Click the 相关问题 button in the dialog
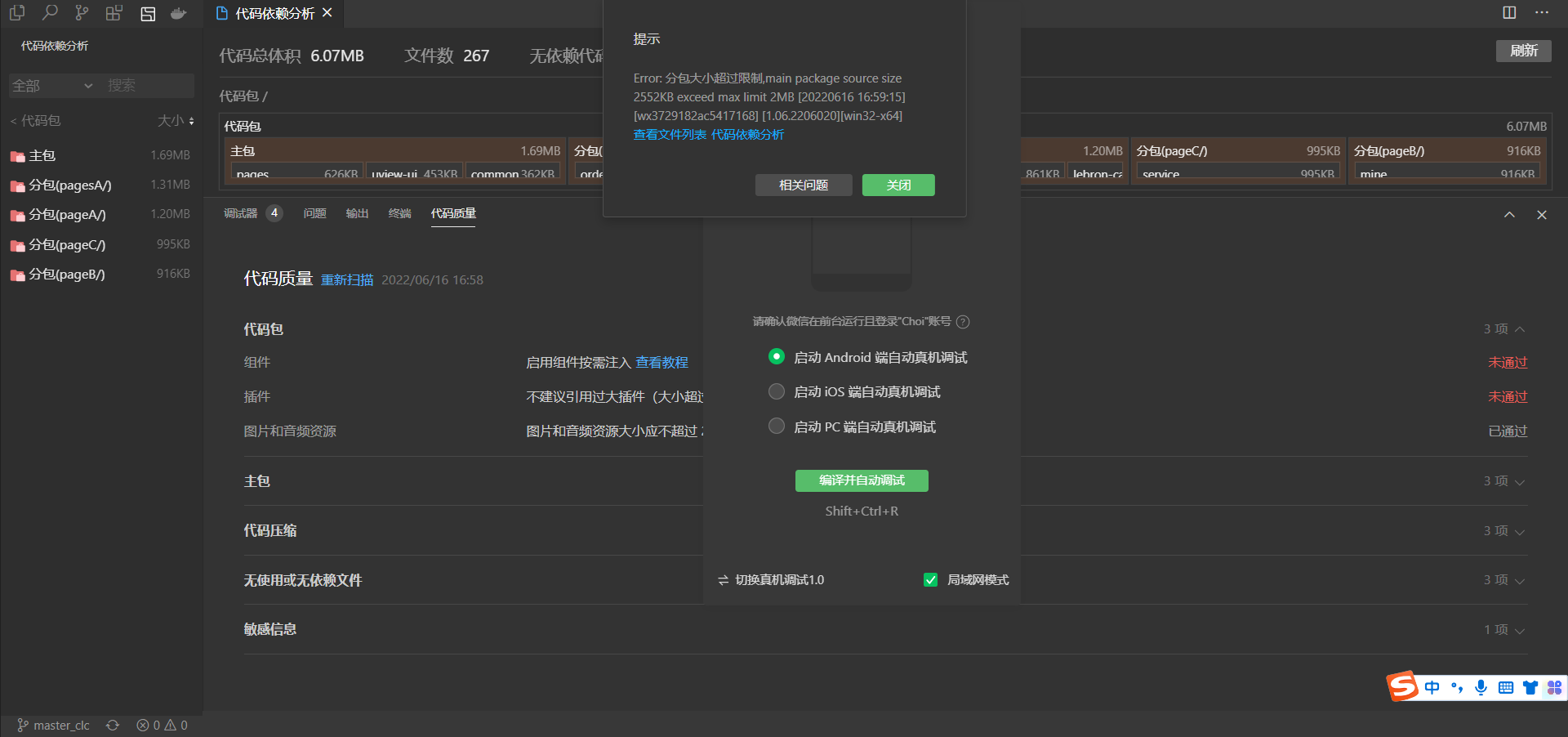This screenshot has width=1568, height=737. coord(804,185)
